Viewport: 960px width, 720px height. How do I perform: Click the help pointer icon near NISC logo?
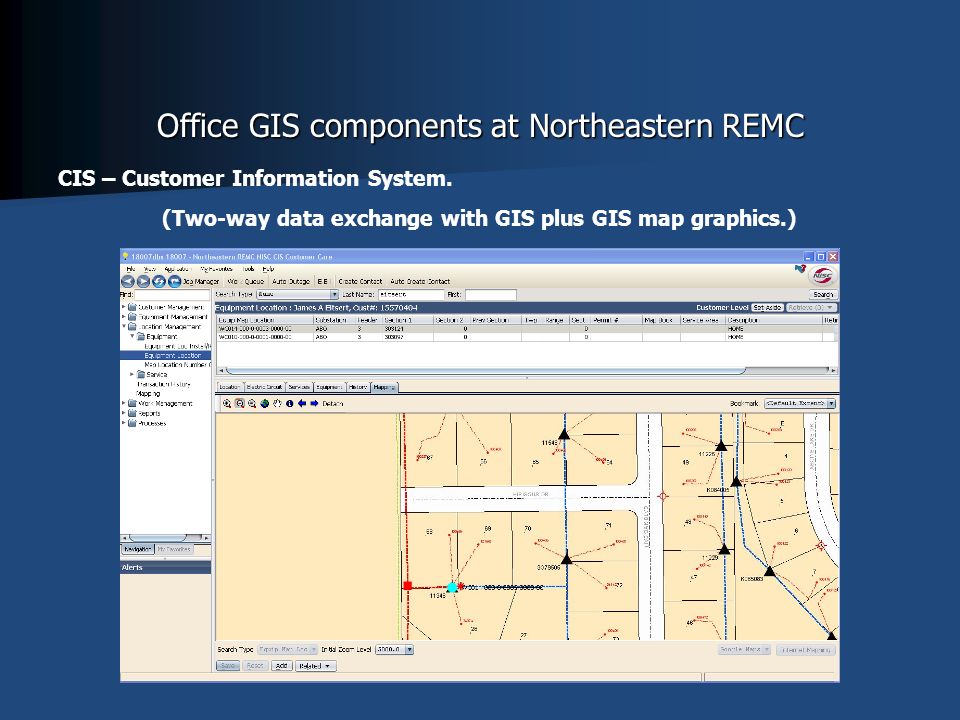pos(800,268)
